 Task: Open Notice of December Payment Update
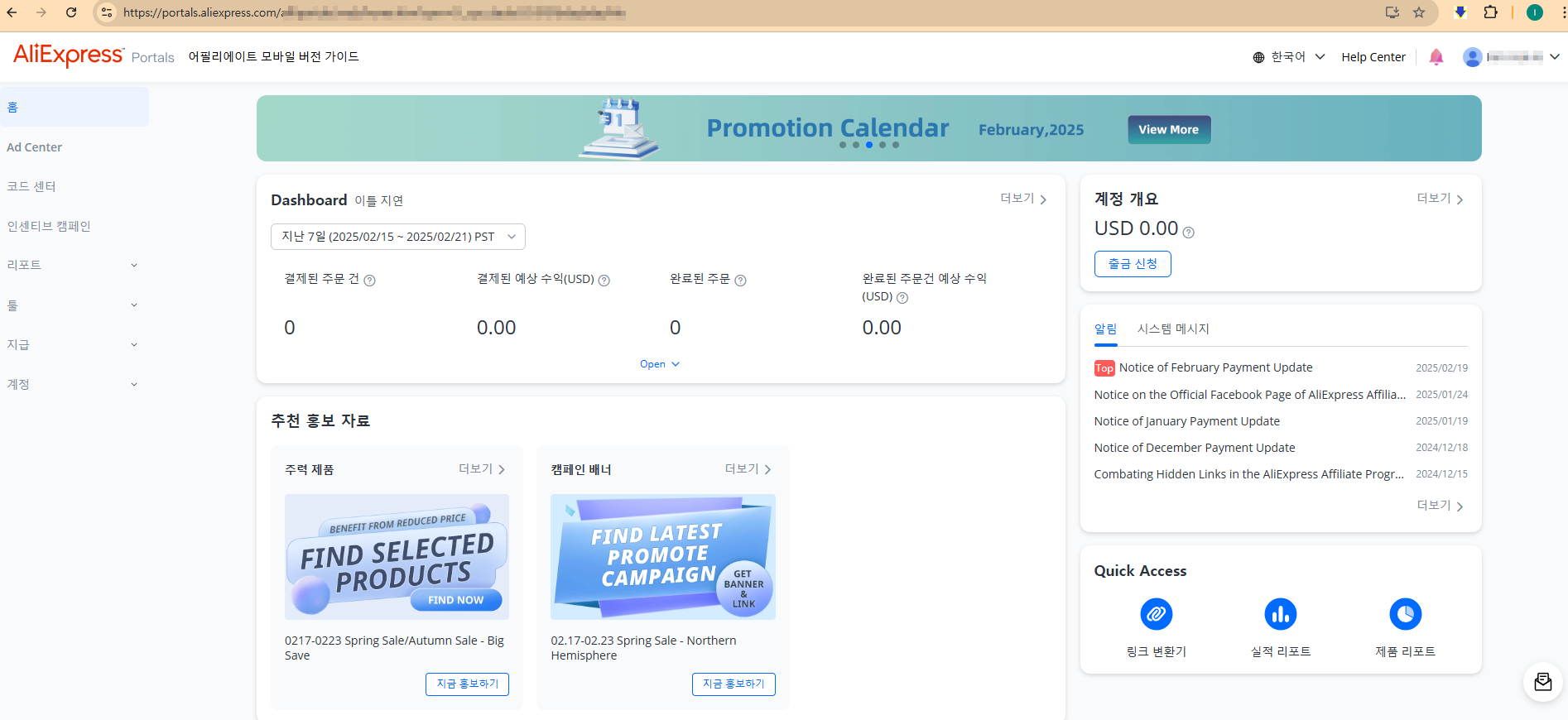click(x=1195, y=448)
